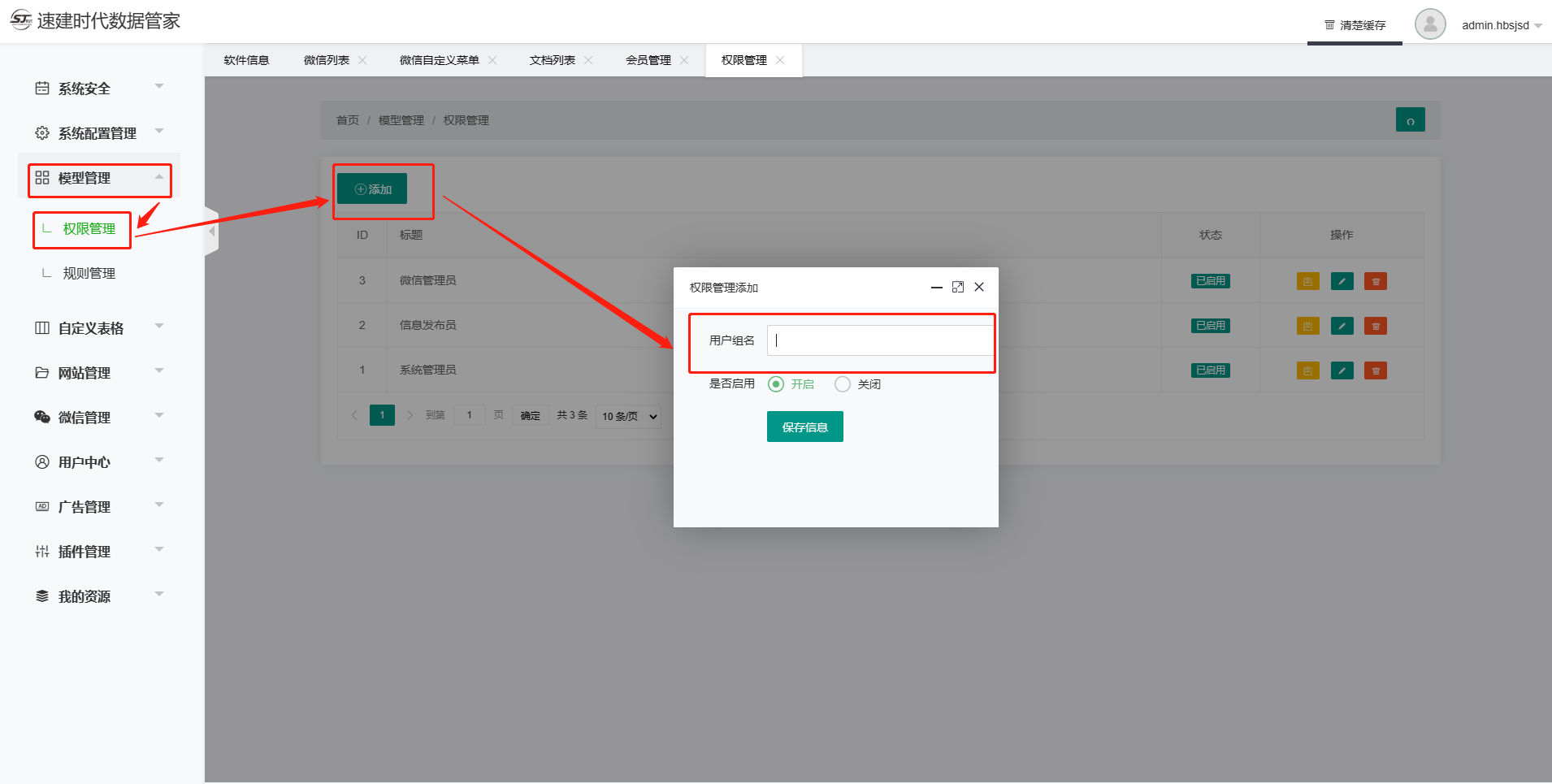Switch to the 微信列表 tab
Image resolution: width=1552 pixels, height=784 pixels.
pyautogui.click(x=327, y=60)
